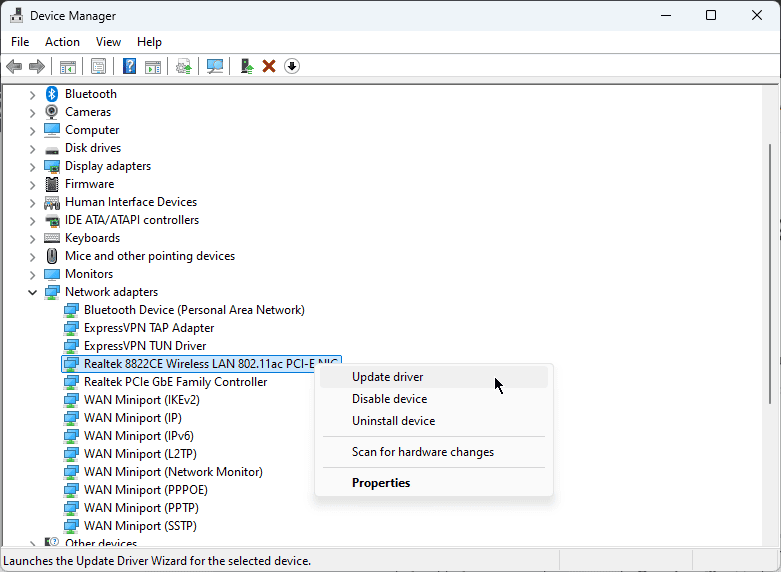Expand Mice and other pointing devices chevron
Viewport: 781px width, 572px height.
[32, 257]
